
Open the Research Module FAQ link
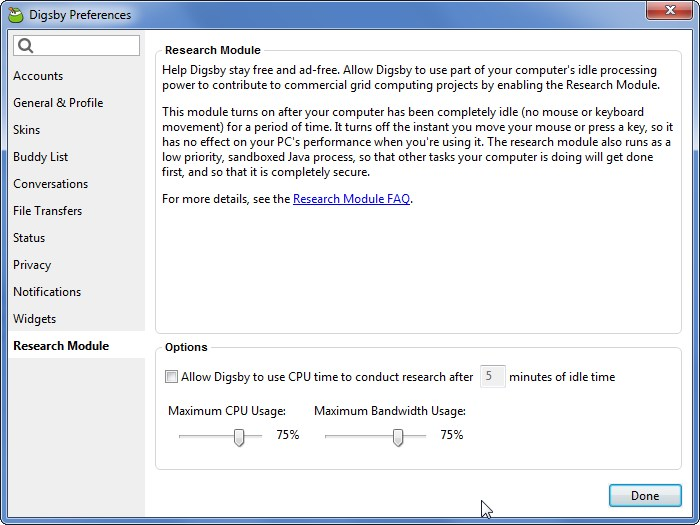[351, 199]
